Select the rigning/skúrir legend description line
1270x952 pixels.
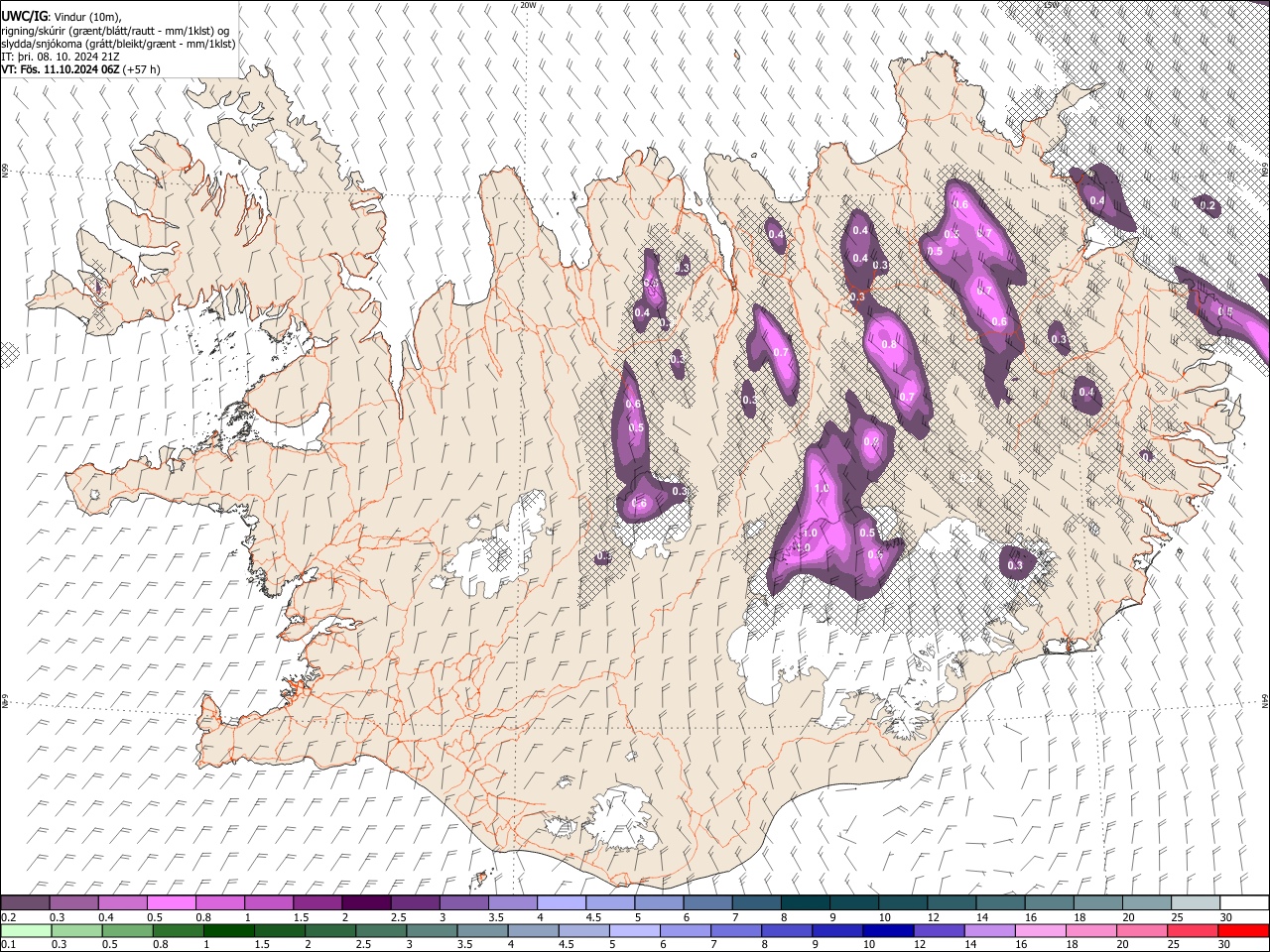[115, 31]
